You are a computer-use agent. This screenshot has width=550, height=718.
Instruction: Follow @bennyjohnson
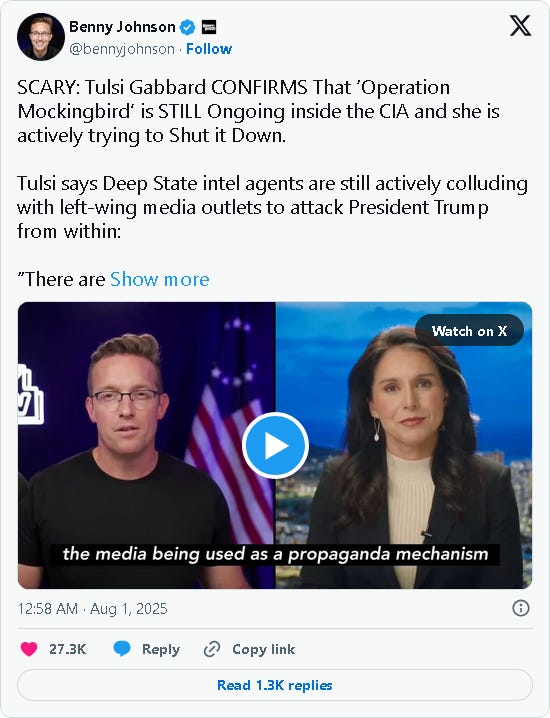(x=209, y=49)
